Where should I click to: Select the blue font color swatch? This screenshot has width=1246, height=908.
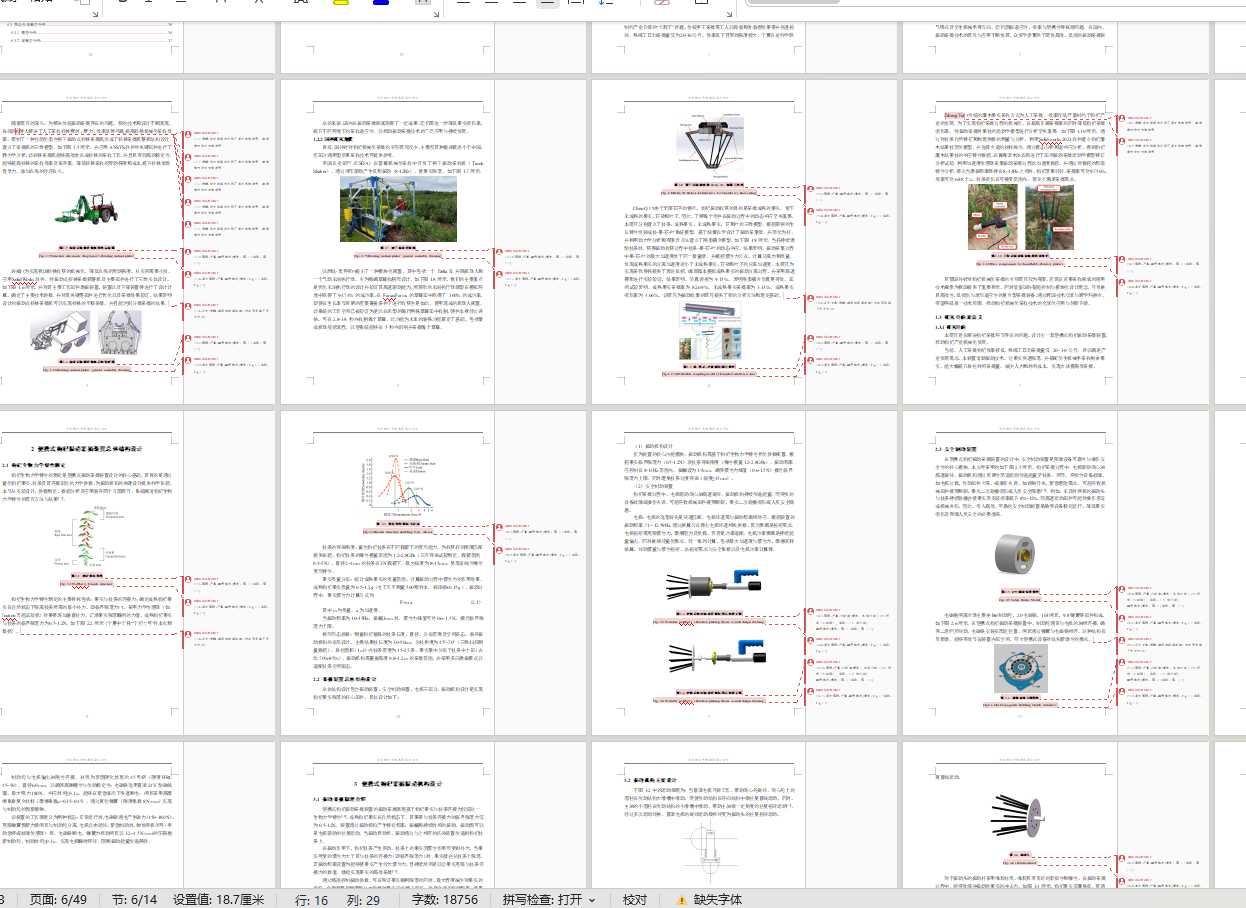click(x=381, y=3)
